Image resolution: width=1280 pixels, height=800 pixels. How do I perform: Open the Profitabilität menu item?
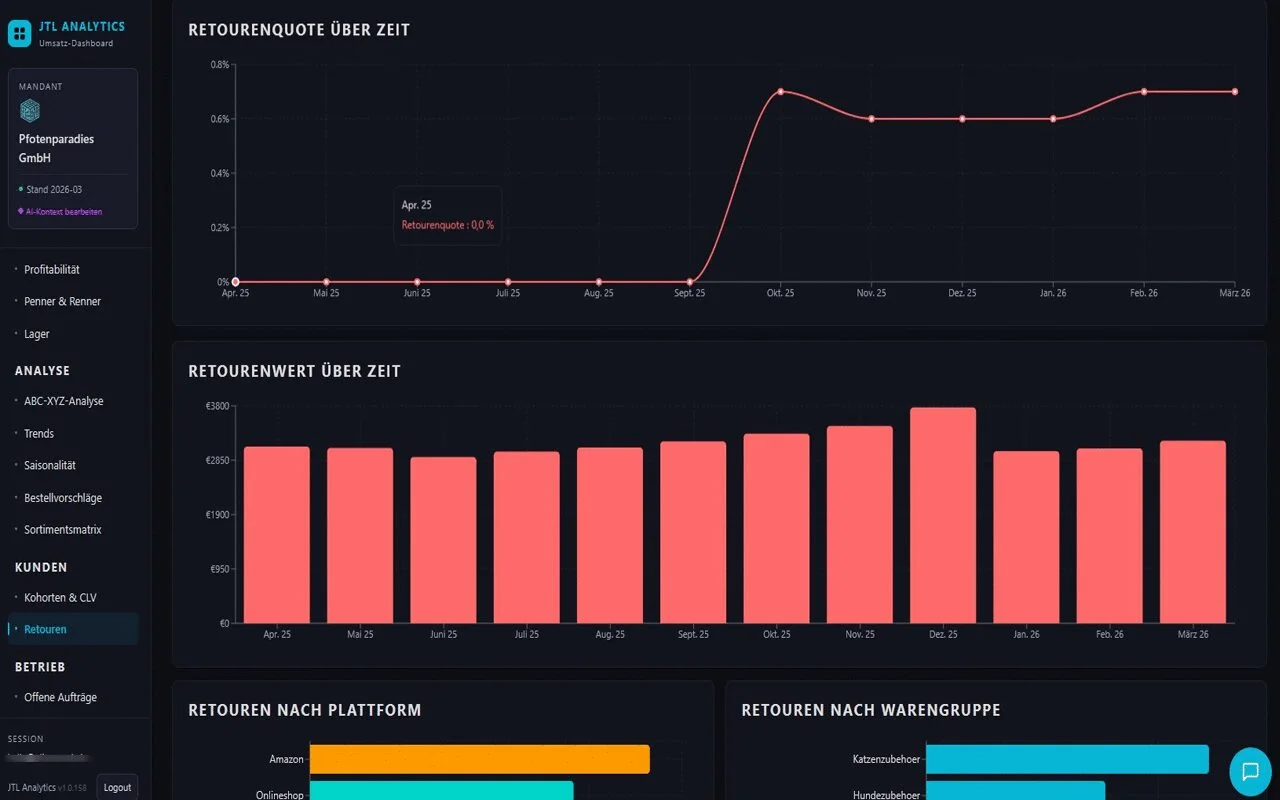coord(52,270)
